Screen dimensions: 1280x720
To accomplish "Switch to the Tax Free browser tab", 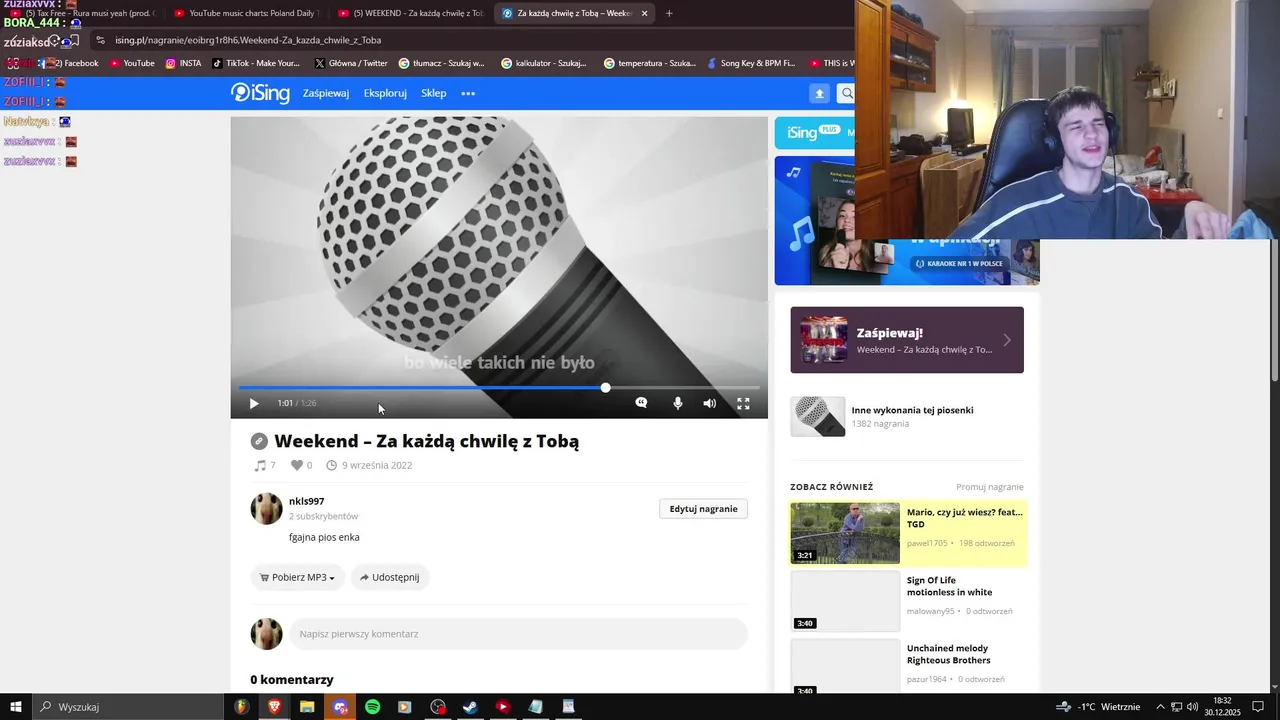I will click(x=85, y=13).
